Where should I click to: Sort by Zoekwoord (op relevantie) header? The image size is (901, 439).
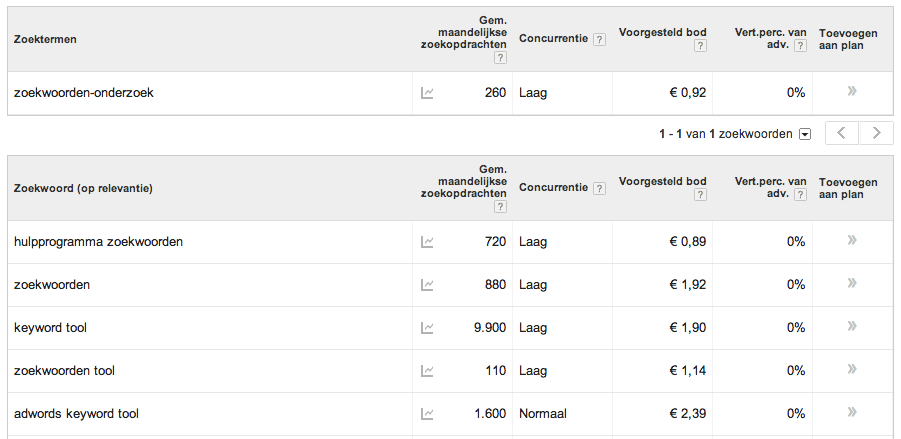pyautogui.click(x=83, y=188)
